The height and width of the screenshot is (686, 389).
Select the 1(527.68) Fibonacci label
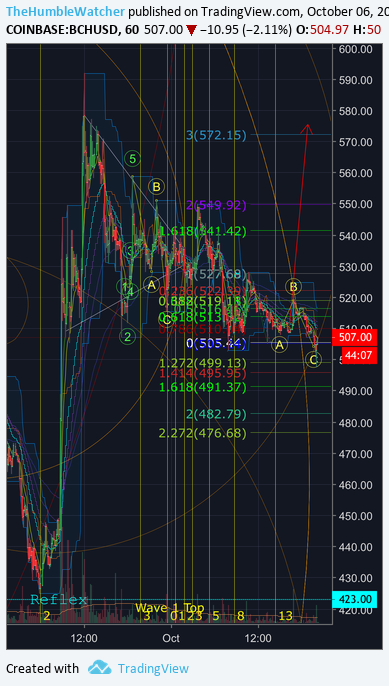pos(216,275)
